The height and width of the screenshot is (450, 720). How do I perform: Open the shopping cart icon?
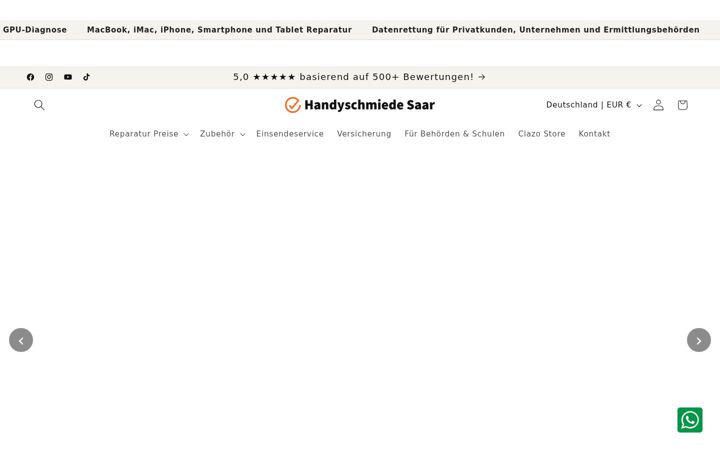pyautogui.click(x=682, y=105)
